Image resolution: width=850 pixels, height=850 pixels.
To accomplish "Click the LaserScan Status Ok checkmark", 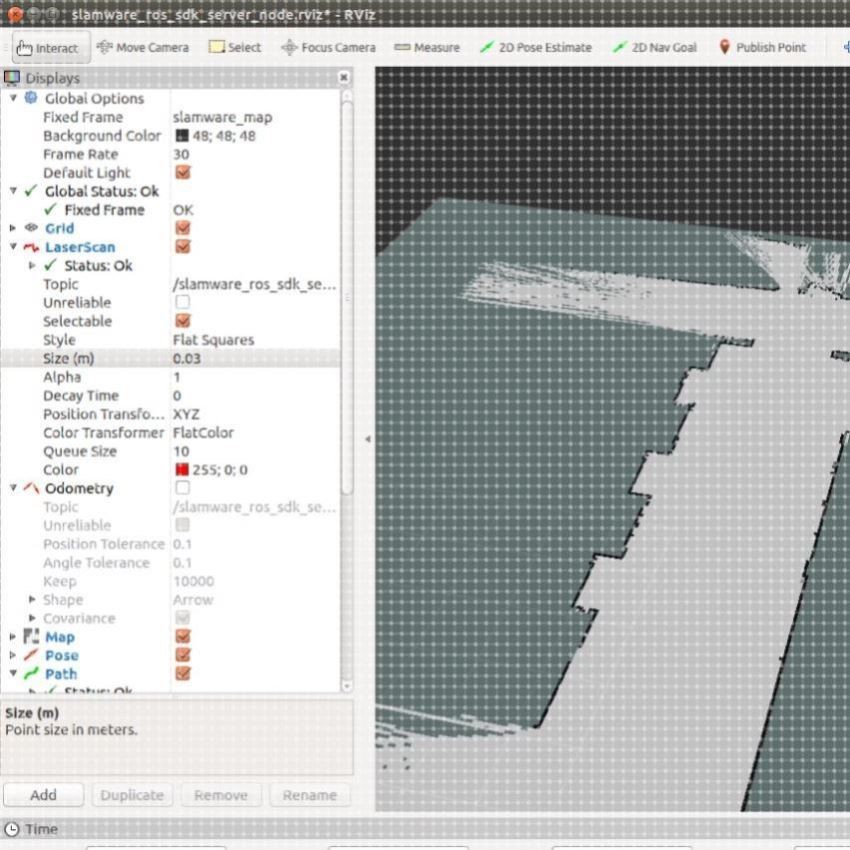I will coord(50,265).
